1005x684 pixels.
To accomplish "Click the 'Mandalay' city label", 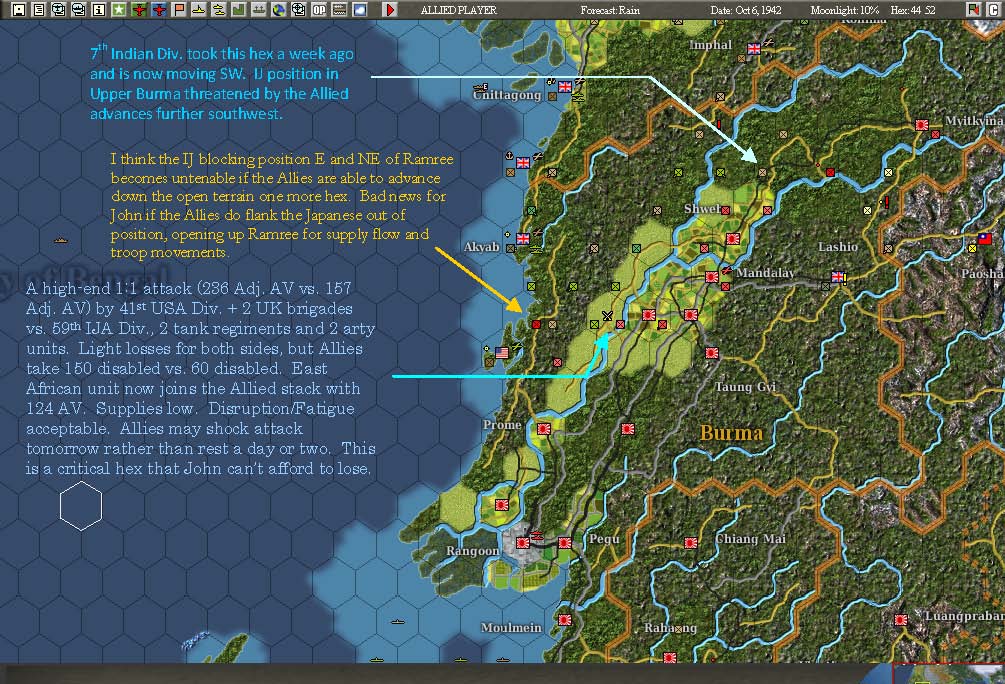I will [765, 273].
